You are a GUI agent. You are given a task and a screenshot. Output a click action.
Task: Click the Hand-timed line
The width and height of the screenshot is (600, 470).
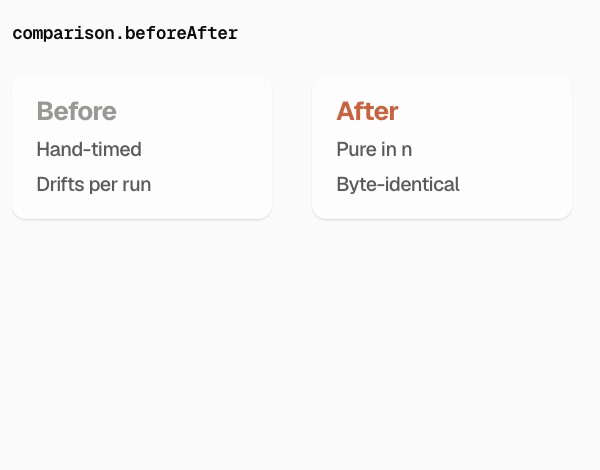89,149
